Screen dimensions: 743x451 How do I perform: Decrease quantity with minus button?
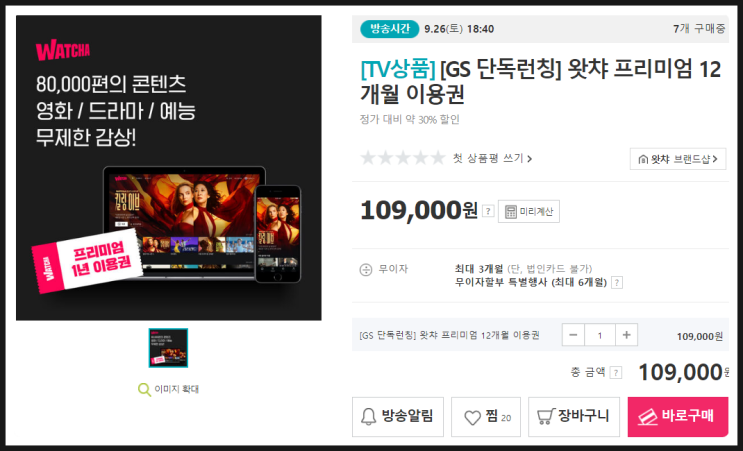573,335
